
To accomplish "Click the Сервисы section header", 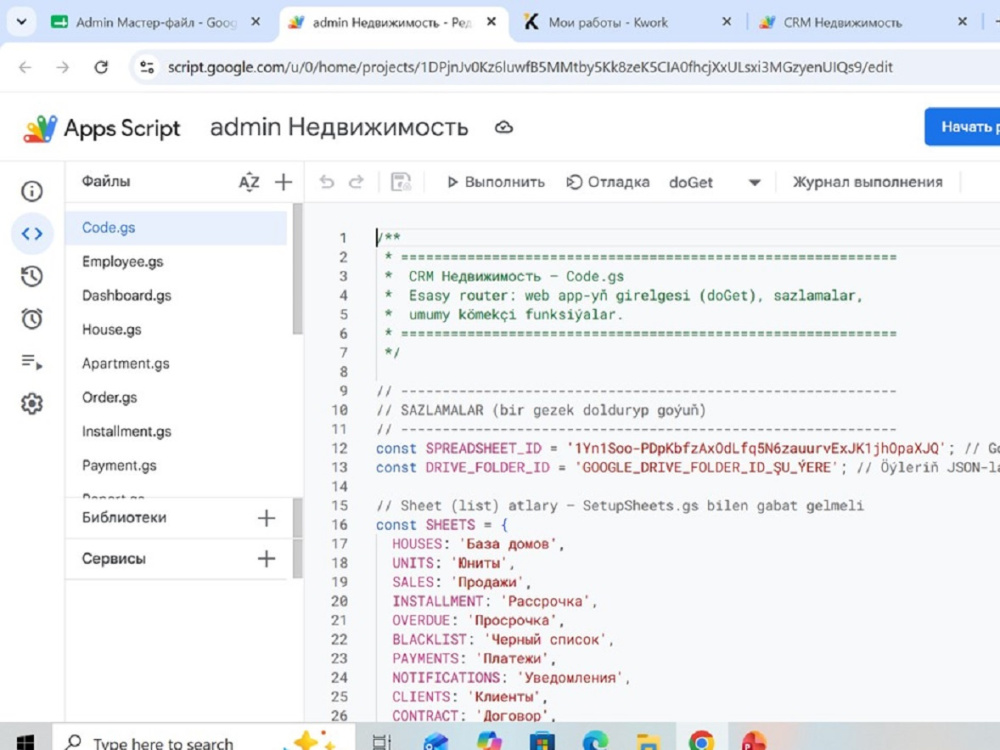I will pos(114,559).
